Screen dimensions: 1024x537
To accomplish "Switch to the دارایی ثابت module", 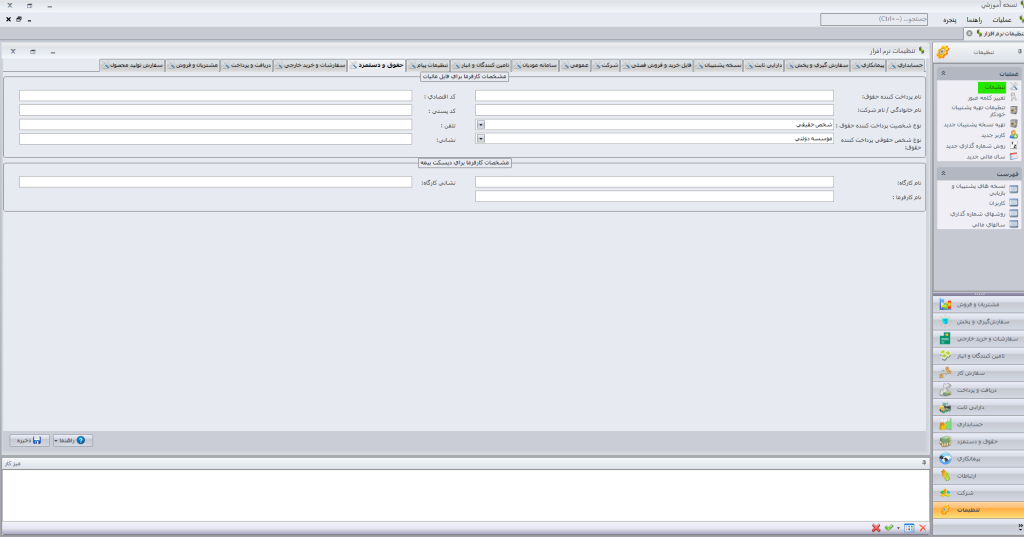I will (978, 407).
